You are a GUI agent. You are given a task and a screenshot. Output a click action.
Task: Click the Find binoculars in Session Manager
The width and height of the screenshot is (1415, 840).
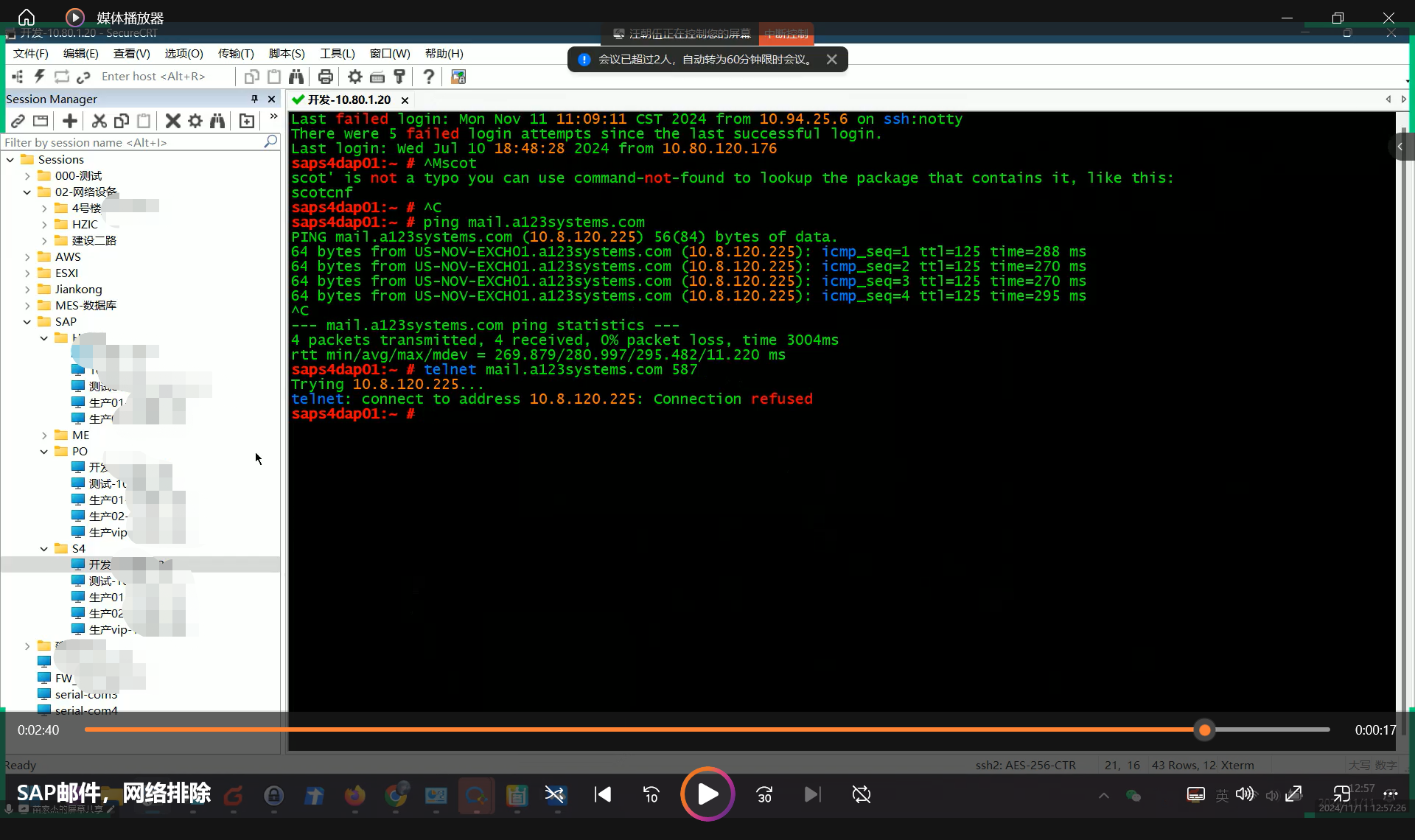pos(217,121)
